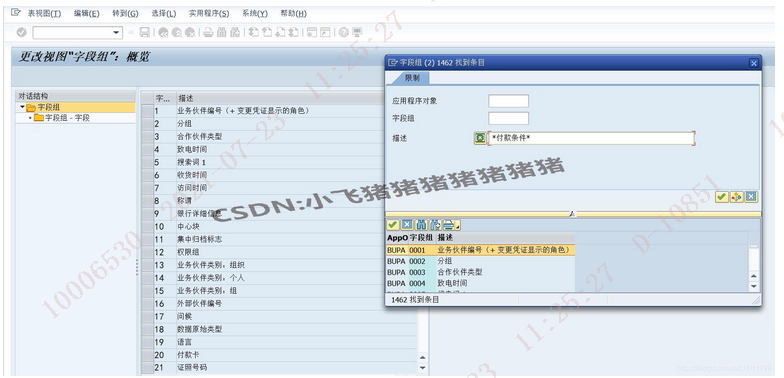Click the 应用程序对象 input field

click(x=508, y=100)
